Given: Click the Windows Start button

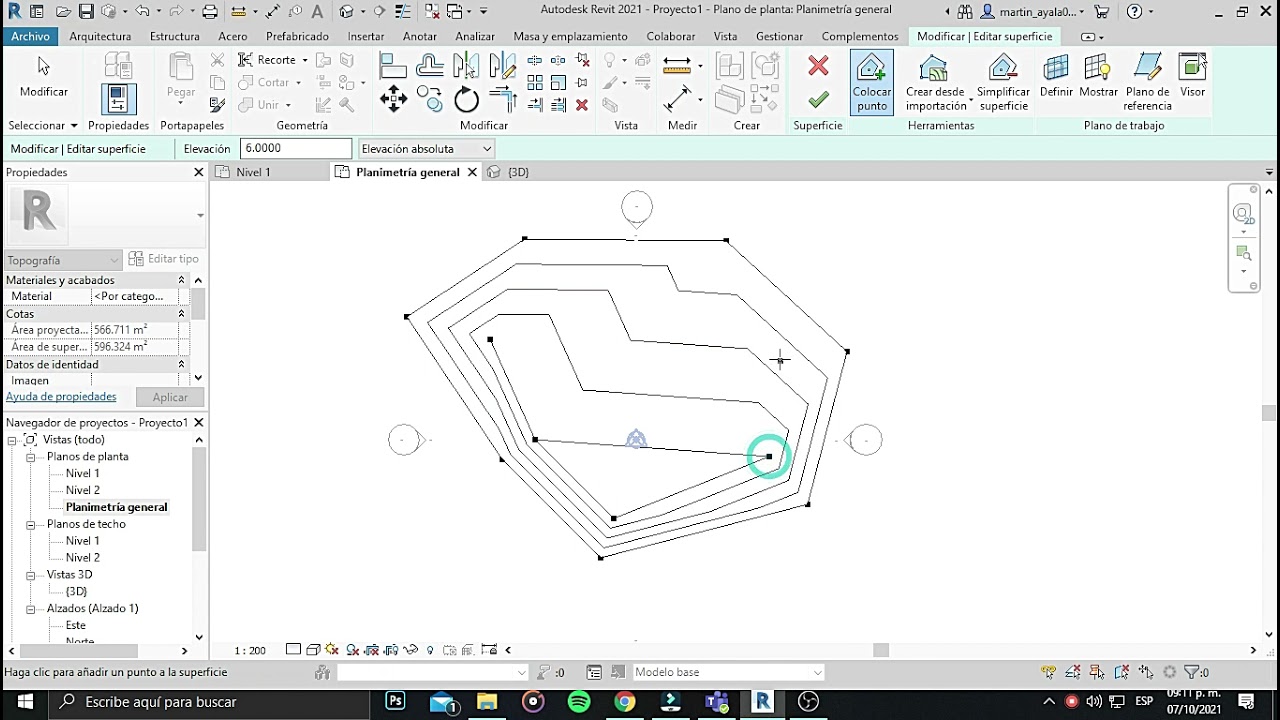Looking at the screenshot, I should point(25,702).
